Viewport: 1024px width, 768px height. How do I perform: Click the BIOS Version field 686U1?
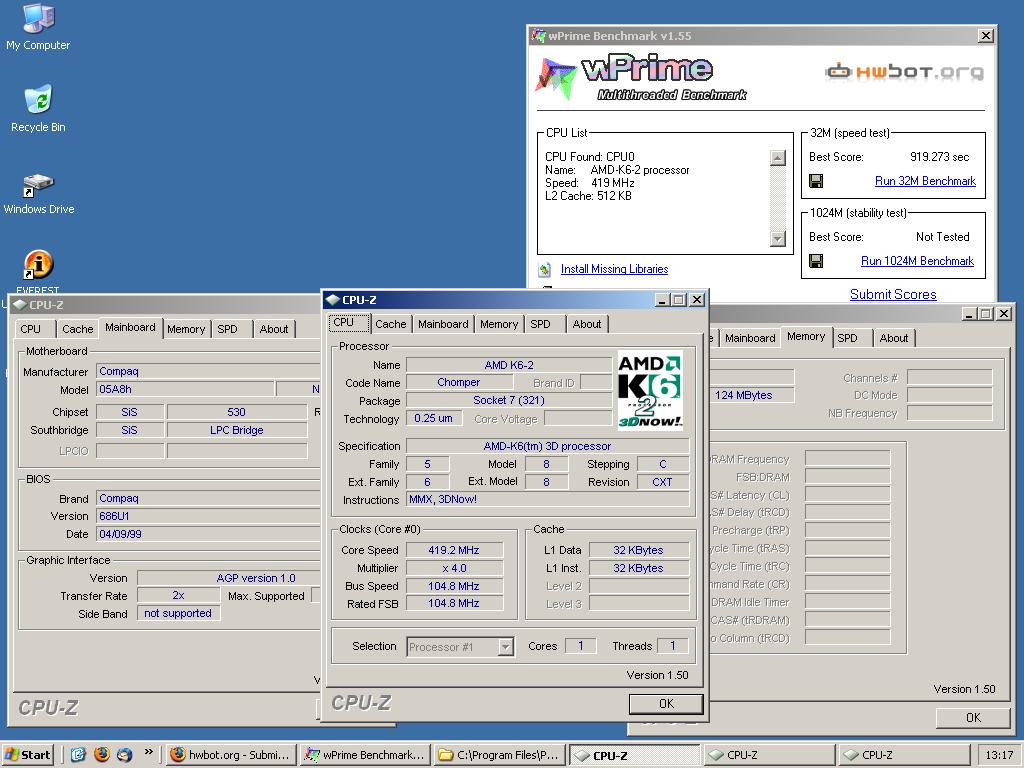coord(208,516)
